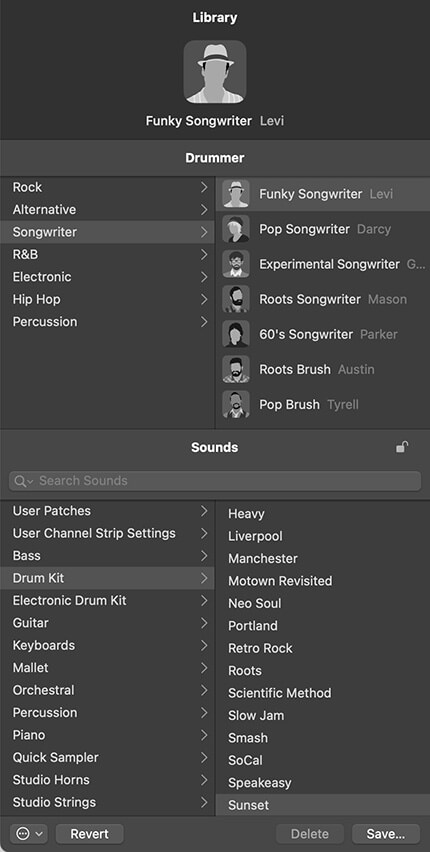Select Pop Songwriter Darcy avatar icon

pos(236,229)
